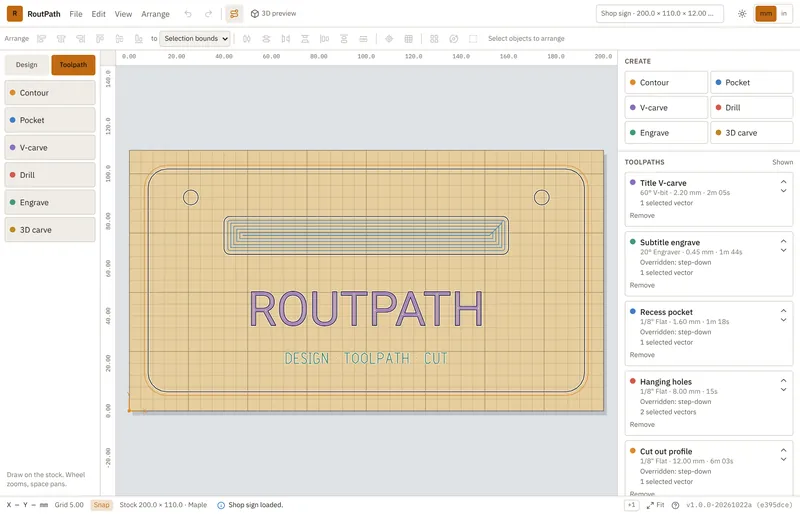Click the help icon in status bar
Image resolution: width=800 pixels, height=514 pixels.
675,505
